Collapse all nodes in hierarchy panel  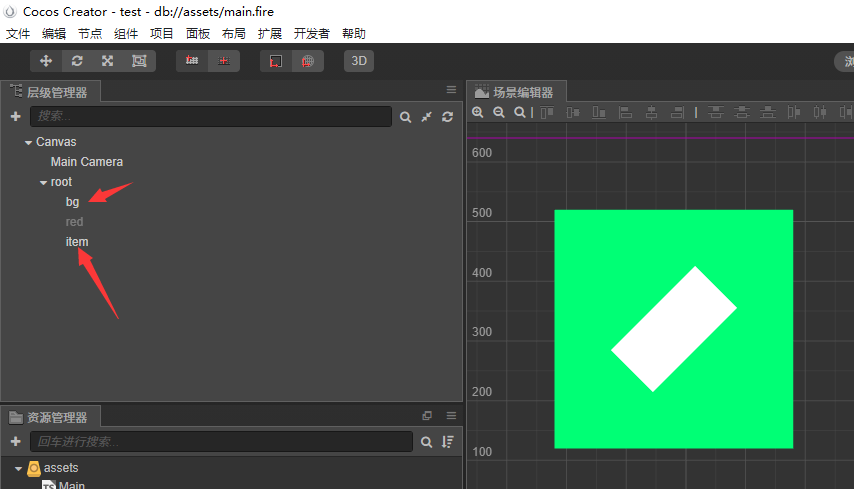click(x=426, y=117)
